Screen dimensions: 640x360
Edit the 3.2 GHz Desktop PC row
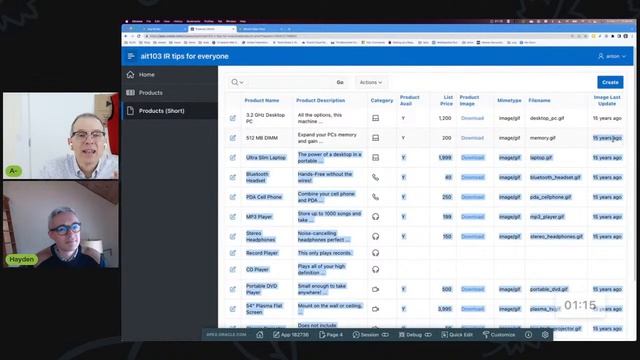(x=233, y=118)
